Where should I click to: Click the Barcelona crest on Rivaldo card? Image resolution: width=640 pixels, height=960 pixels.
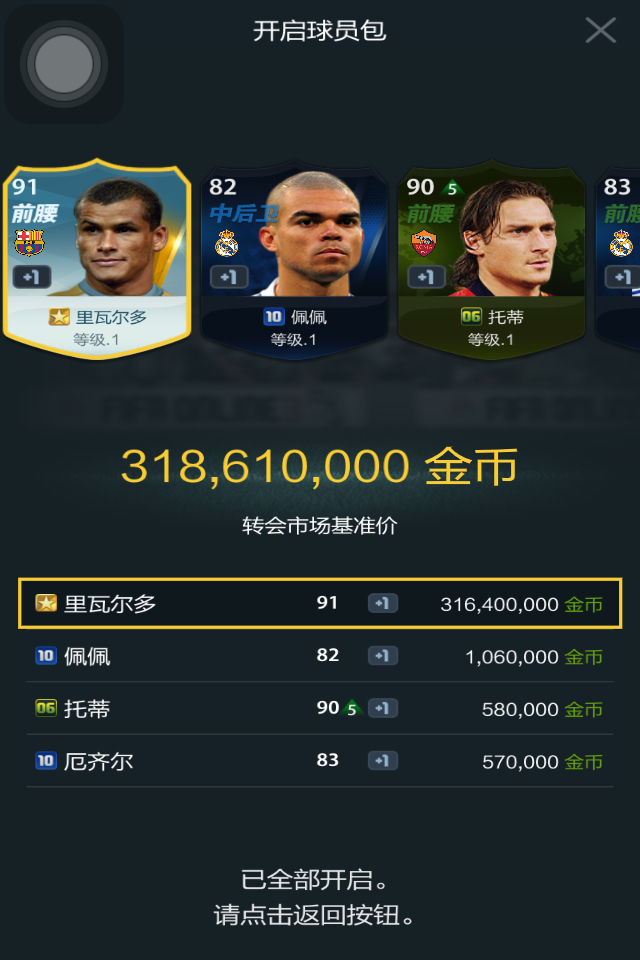(x=29, y=243)
